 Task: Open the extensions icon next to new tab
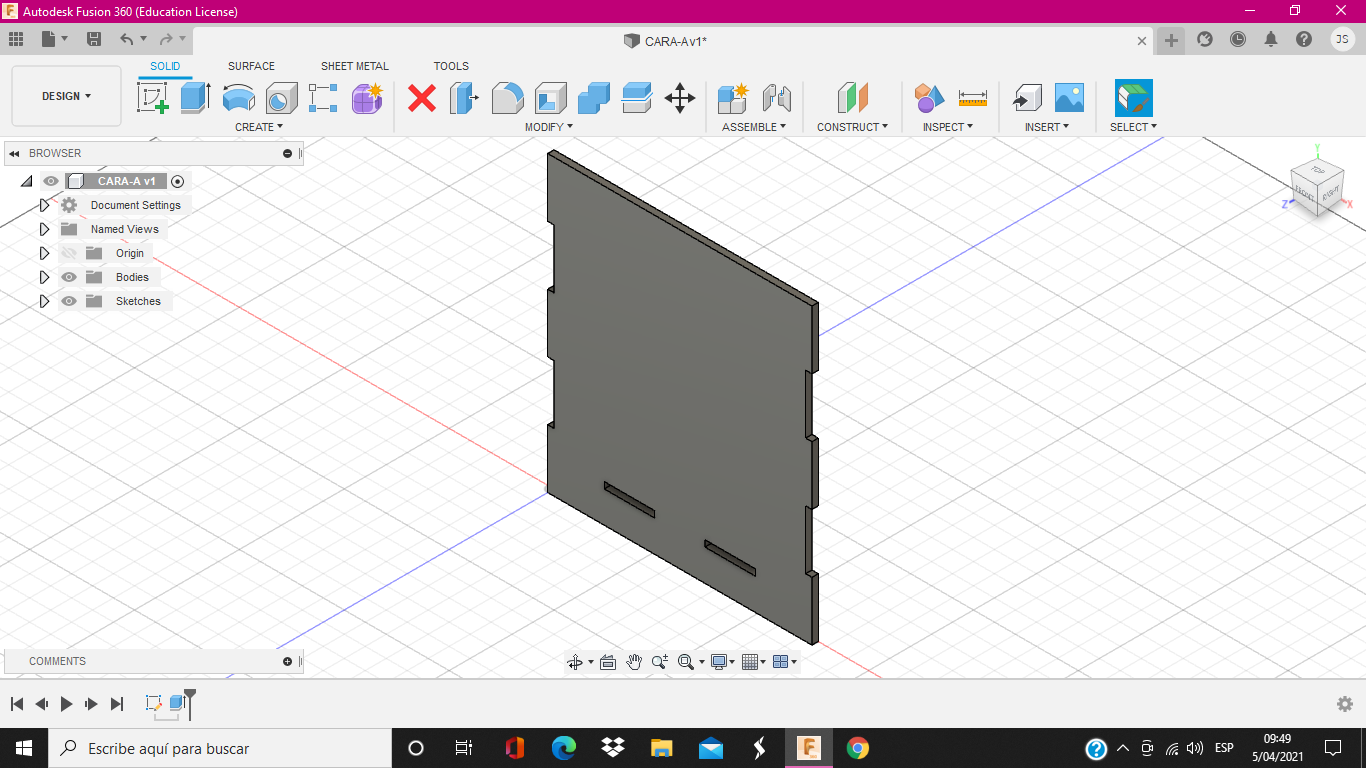click(x=1205, y=39)
